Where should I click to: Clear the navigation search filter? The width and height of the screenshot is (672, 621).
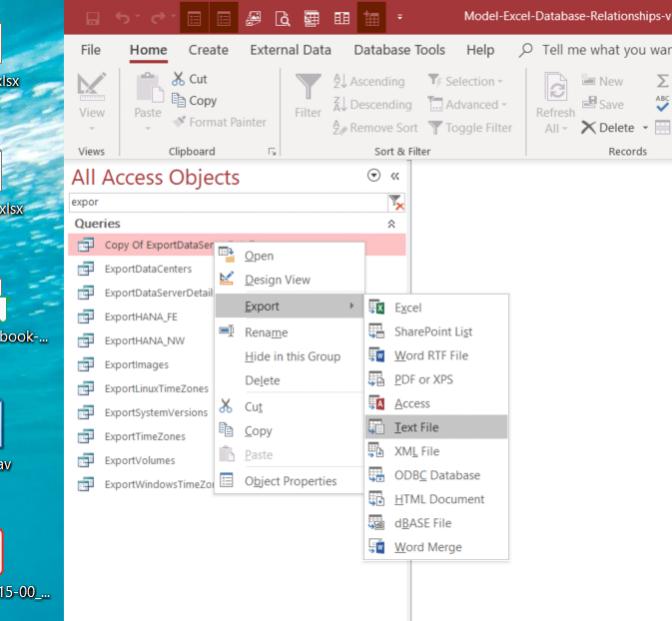(x=396, y=202)
